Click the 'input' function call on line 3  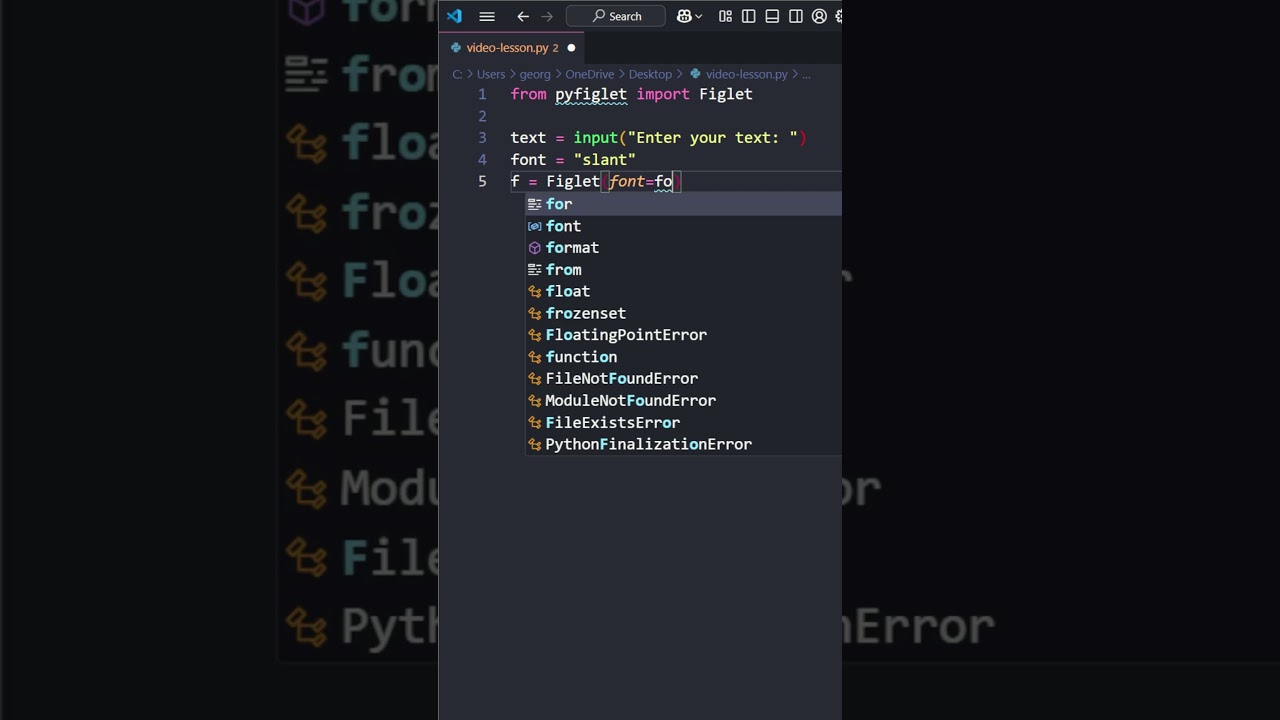coord(596,138)
